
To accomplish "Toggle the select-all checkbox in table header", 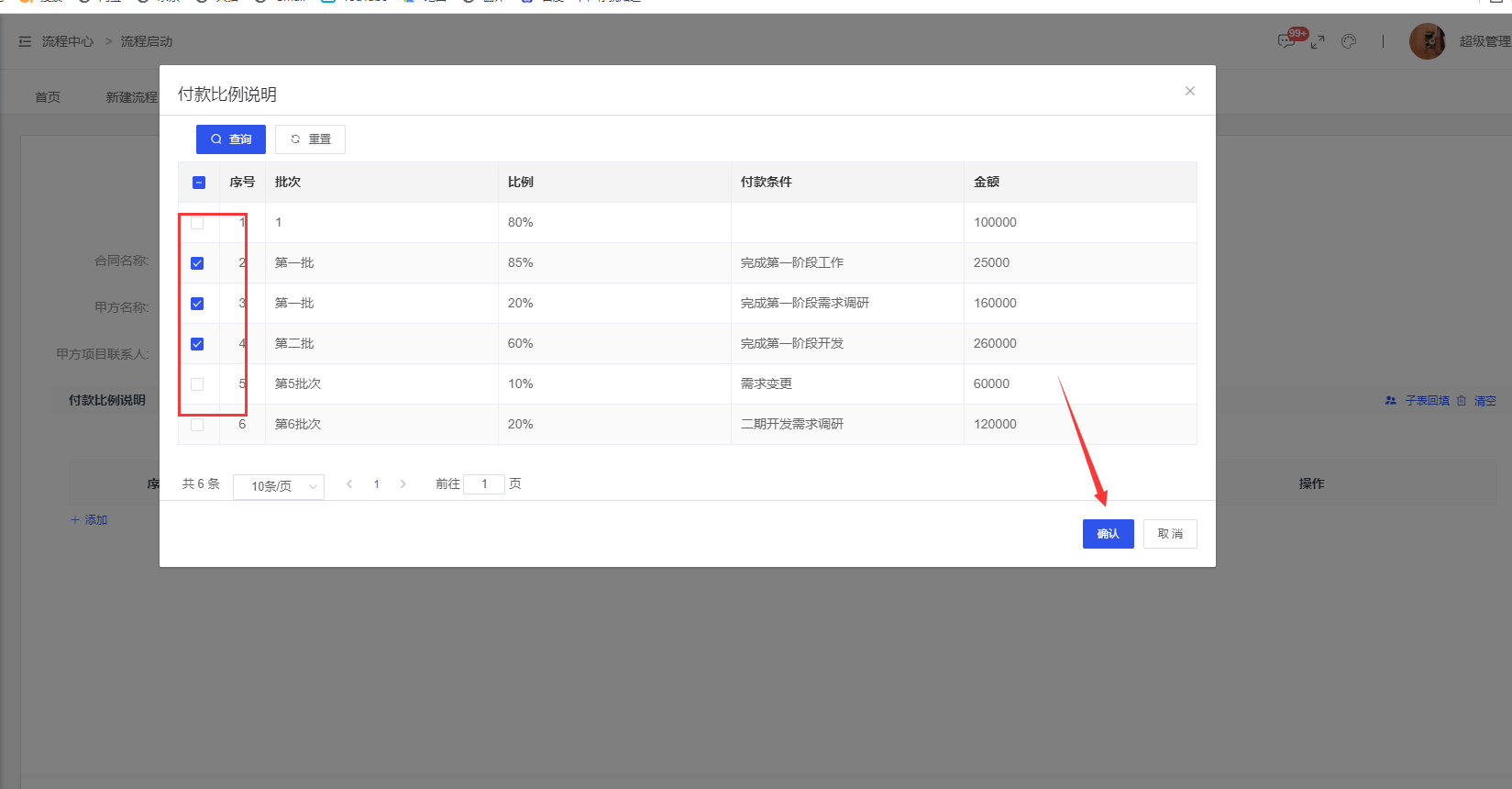I will click(199, 183).
